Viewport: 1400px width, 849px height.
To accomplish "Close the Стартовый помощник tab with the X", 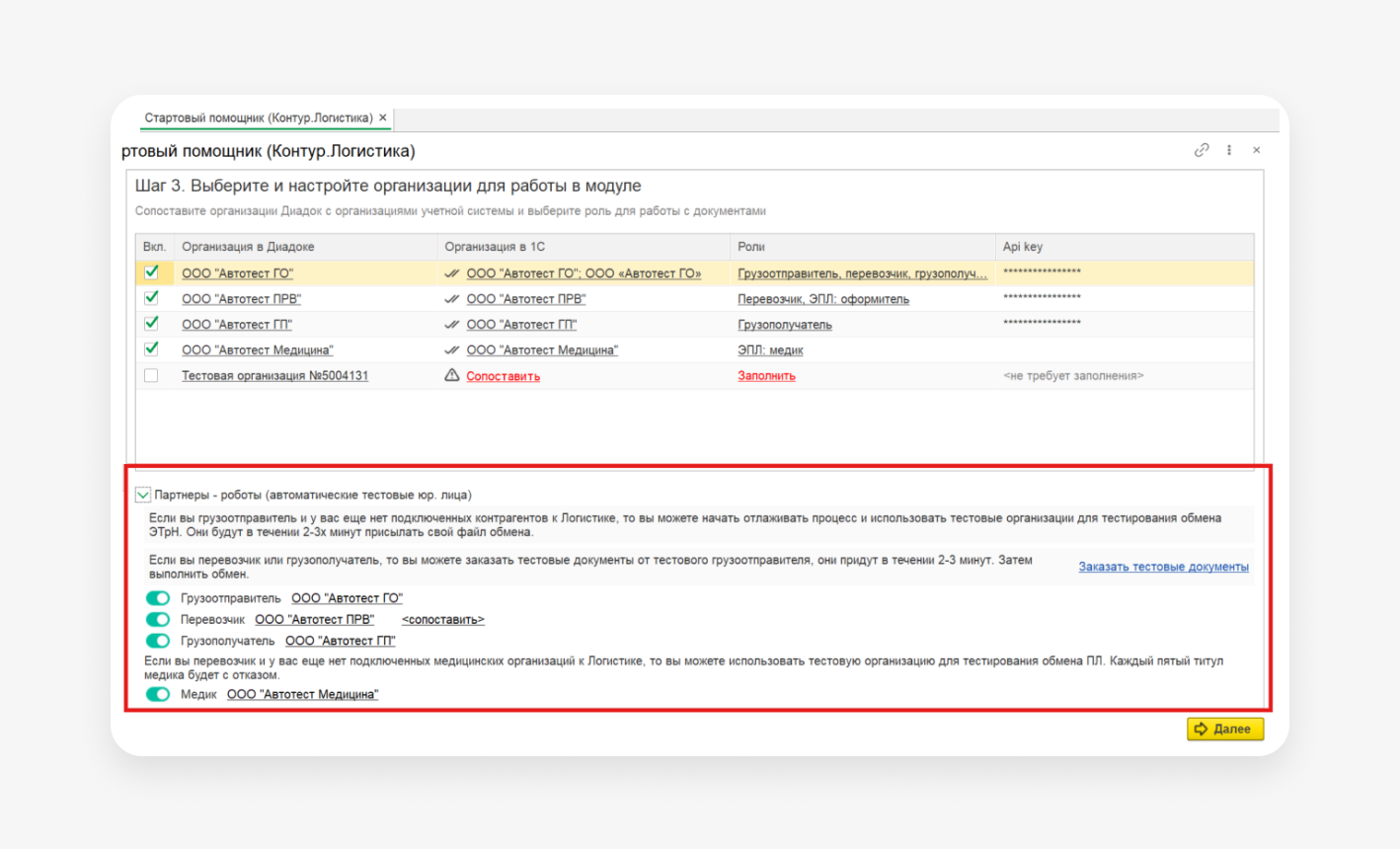I will (383, 117).
